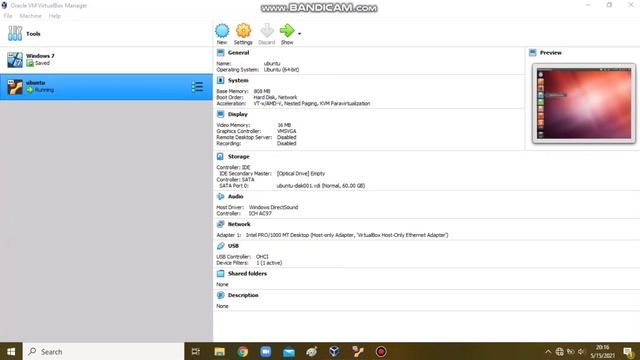Click the Windows 7 VM icon

[15, 60]
